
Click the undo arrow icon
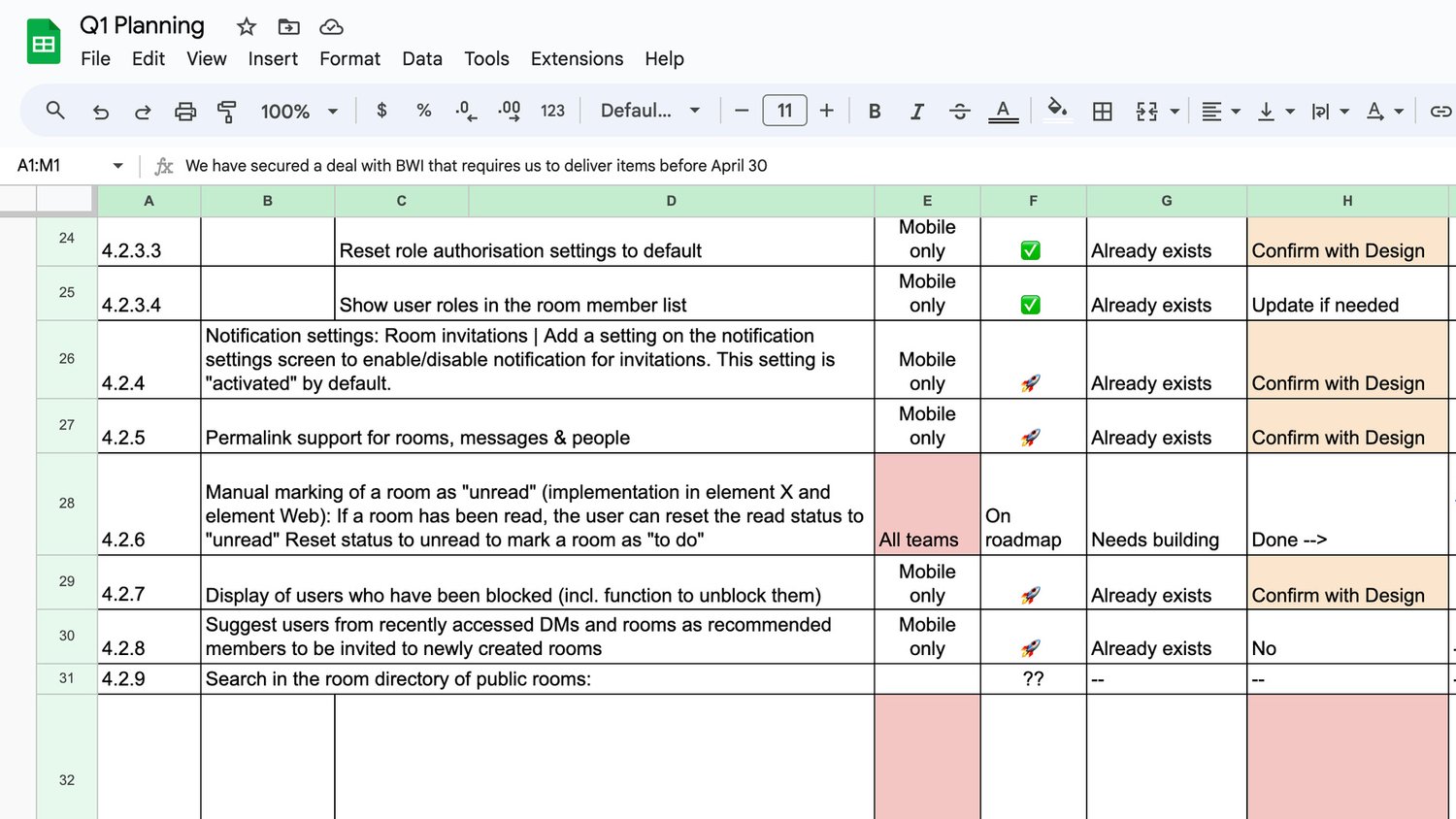[101, 112]
